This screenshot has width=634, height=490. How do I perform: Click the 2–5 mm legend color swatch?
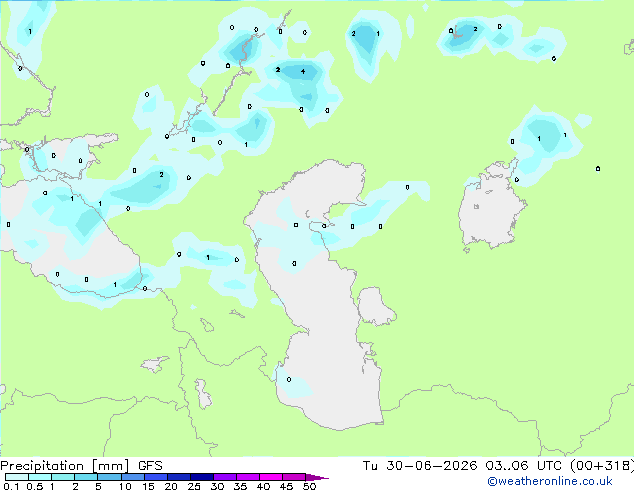86,477
